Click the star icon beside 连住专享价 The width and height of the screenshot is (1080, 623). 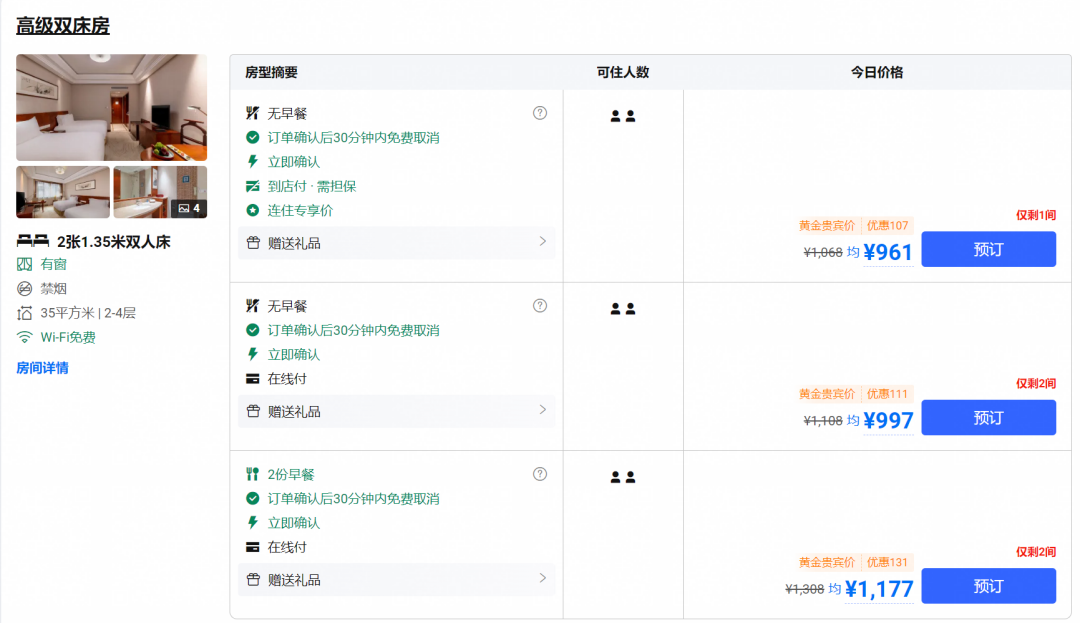click(253, 210)
